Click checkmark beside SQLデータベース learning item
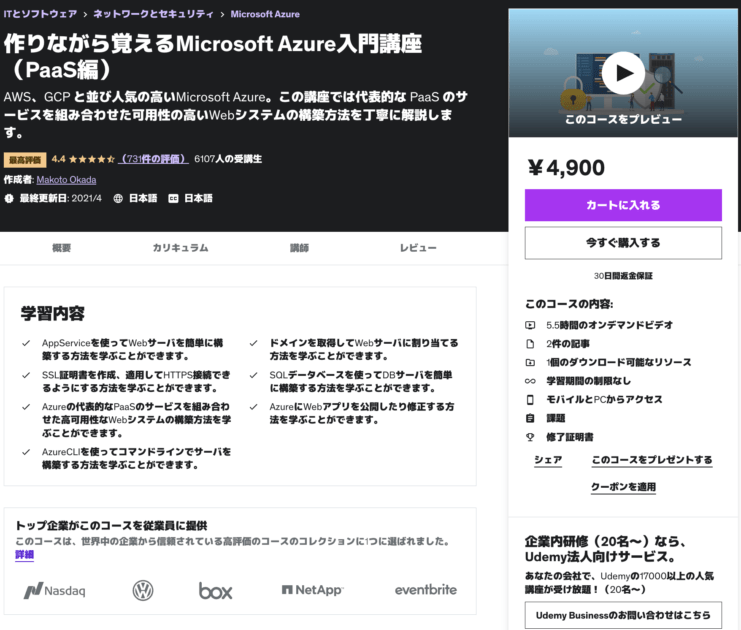Viewport: 741px width, 630px height. (x=254, y=375)
